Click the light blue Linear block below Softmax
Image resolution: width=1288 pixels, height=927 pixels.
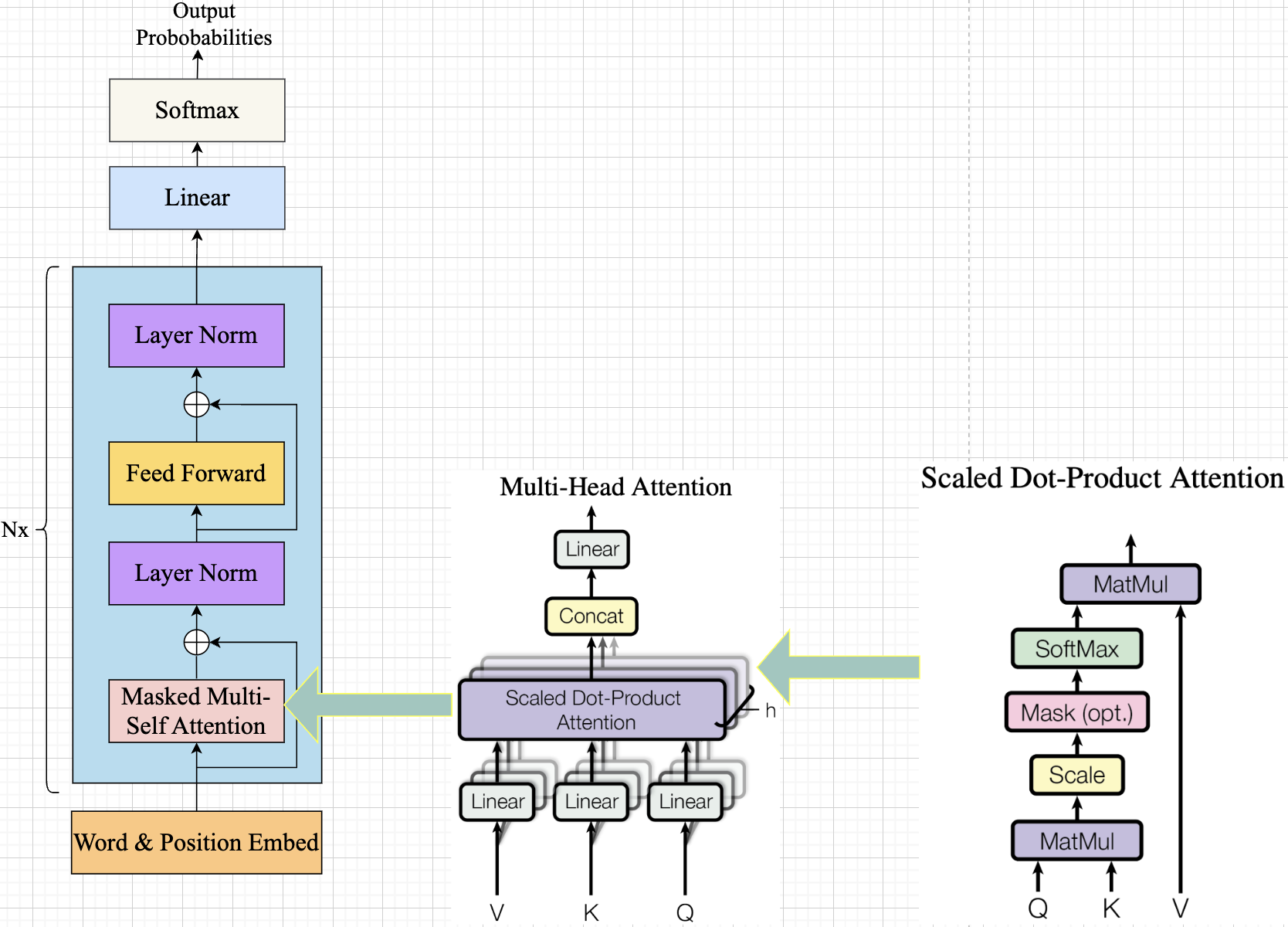tap(197, 198)
